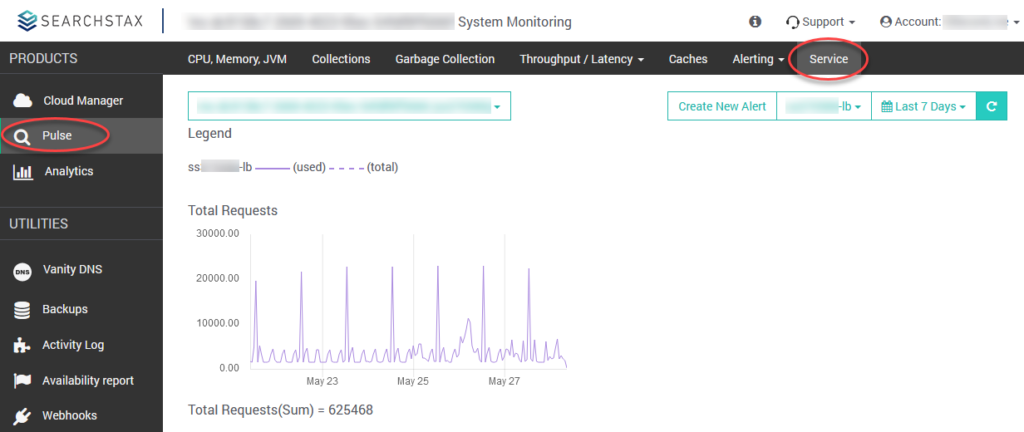Open the Throughput / Latency dropdown menu
Screen dimensions: 1024x432
(582, 59)
